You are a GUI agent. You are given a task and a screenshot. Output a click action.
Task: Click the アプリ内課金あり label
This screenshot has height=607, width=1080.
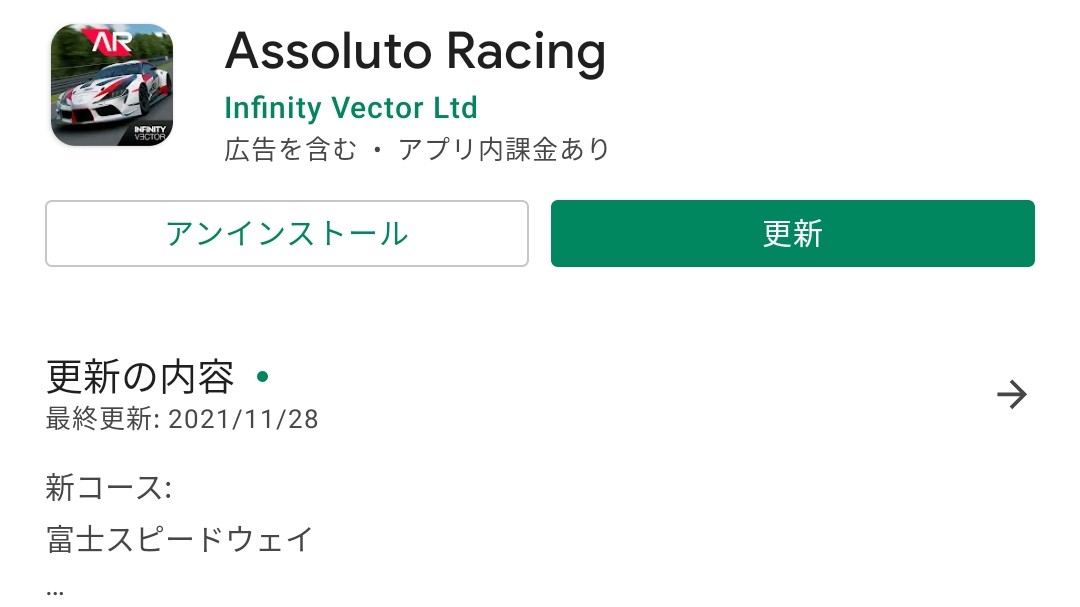(504, 149)
